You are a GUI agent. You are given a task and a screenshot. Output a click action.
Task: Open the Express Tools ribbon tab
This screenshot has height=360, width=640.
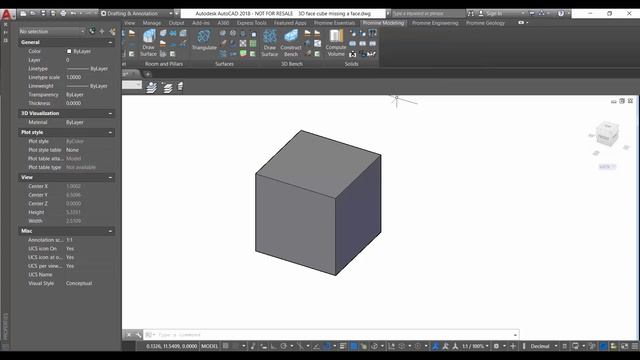(x=251, y=23)
